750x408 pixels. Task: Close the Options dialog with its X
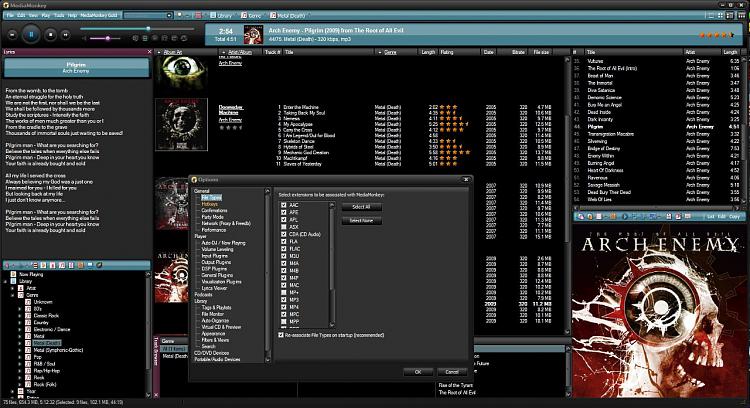466,179
